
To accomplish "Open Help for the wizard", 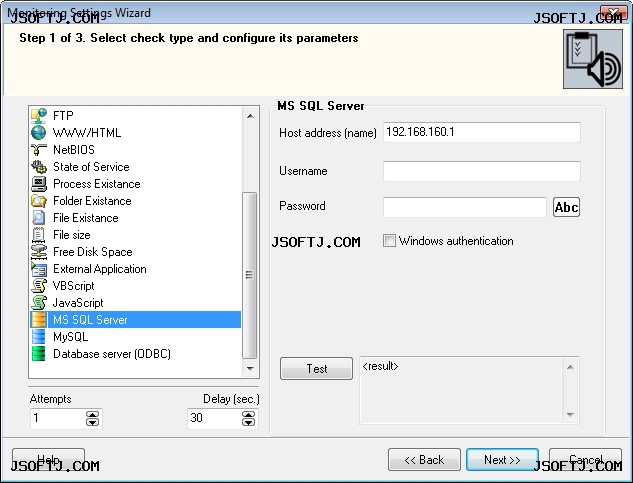I will (x=48, y=460).
